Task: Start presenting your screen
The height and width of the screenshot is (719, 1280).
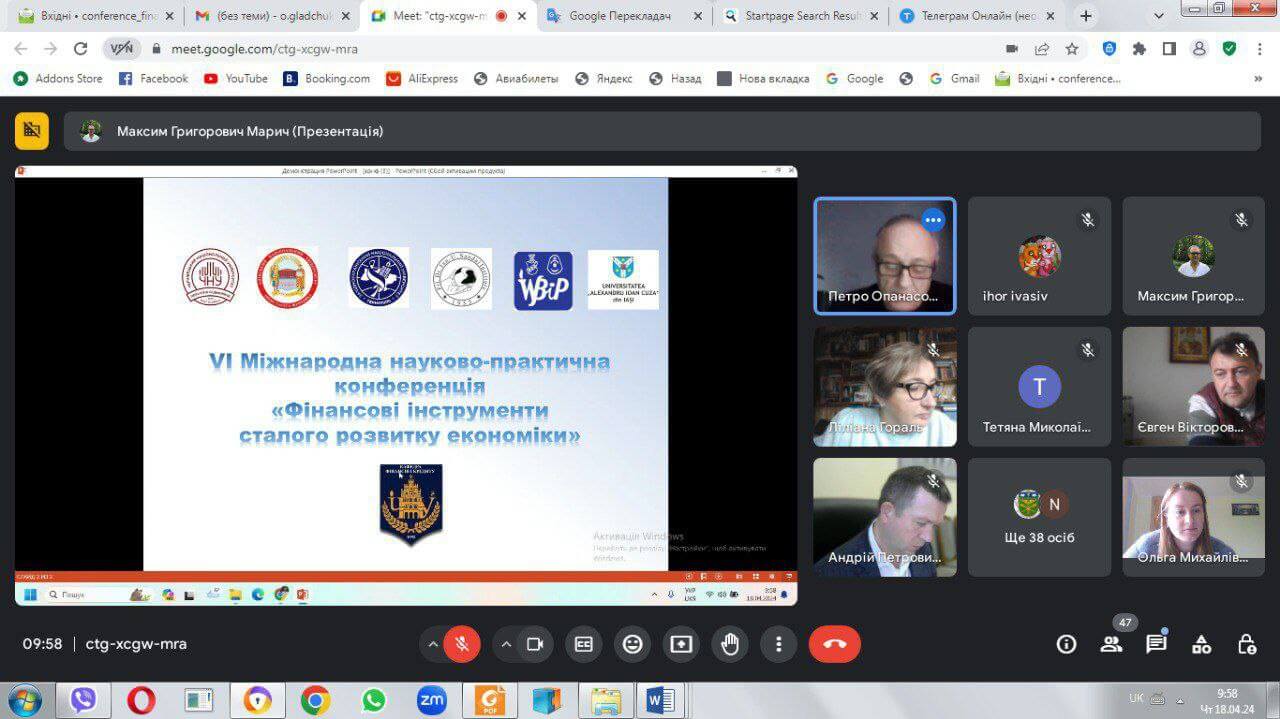Action: (x=681, y=644)
